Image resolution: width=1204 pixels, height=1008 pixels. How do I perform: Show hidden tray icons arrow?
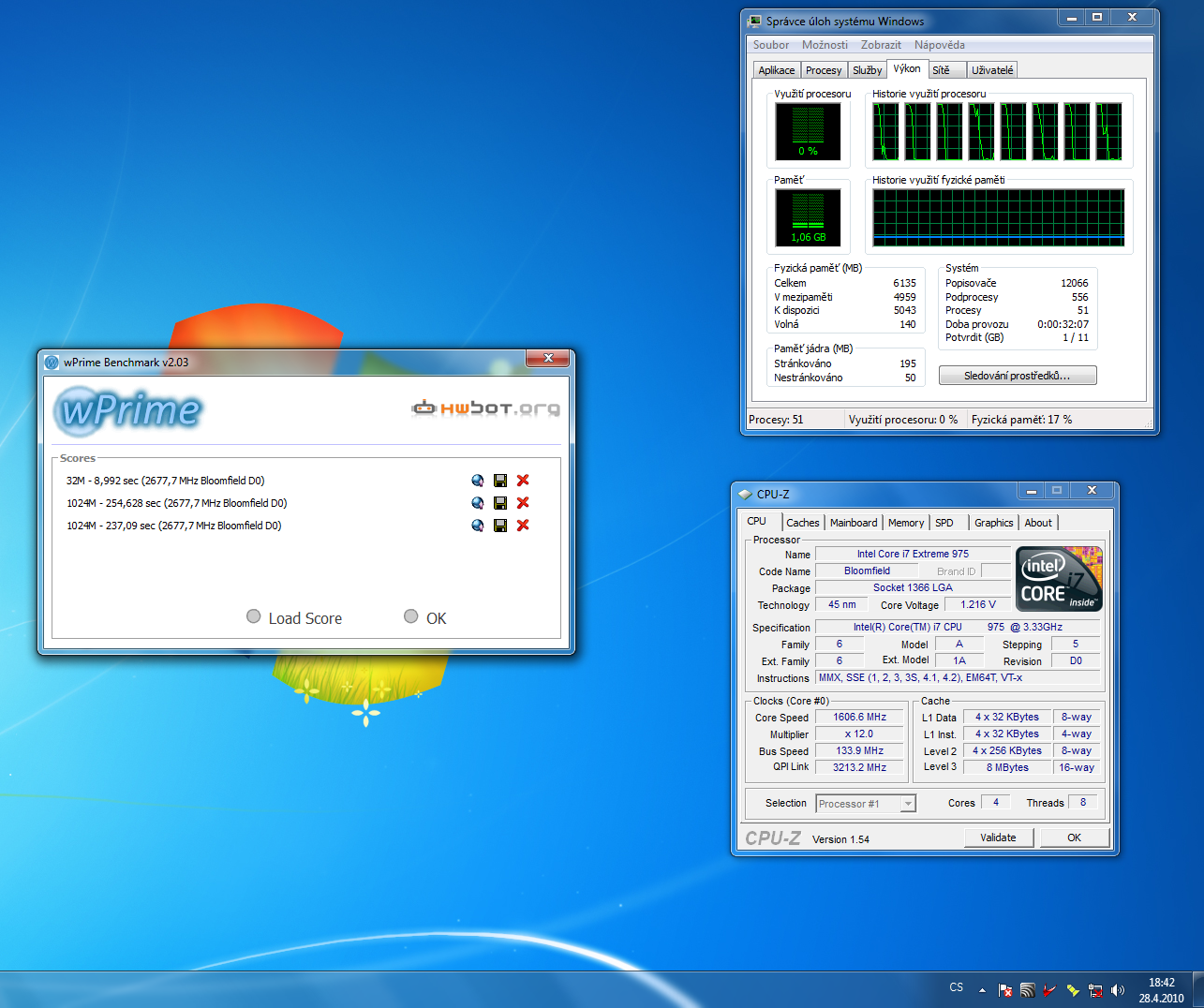coord(982,990)
